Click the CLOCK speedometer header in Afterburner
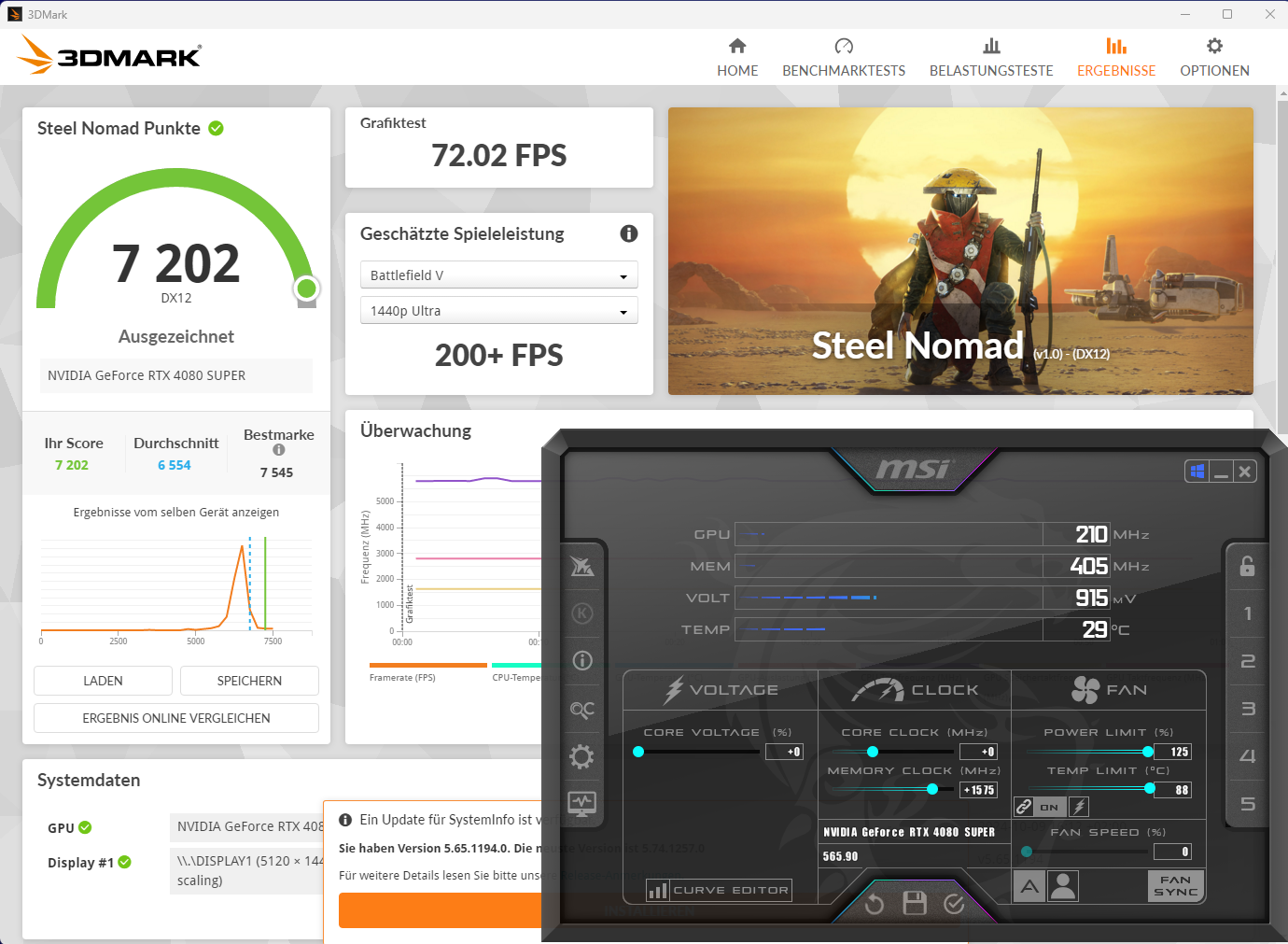1288x944 pixels. (915, 690)
